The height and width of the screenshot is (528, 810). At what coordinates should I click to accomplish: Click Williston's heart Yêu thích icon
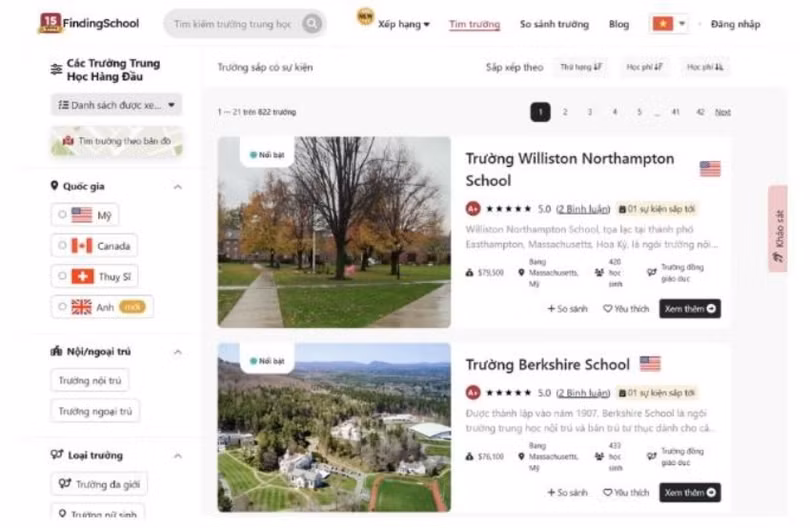tap(608, 308)
